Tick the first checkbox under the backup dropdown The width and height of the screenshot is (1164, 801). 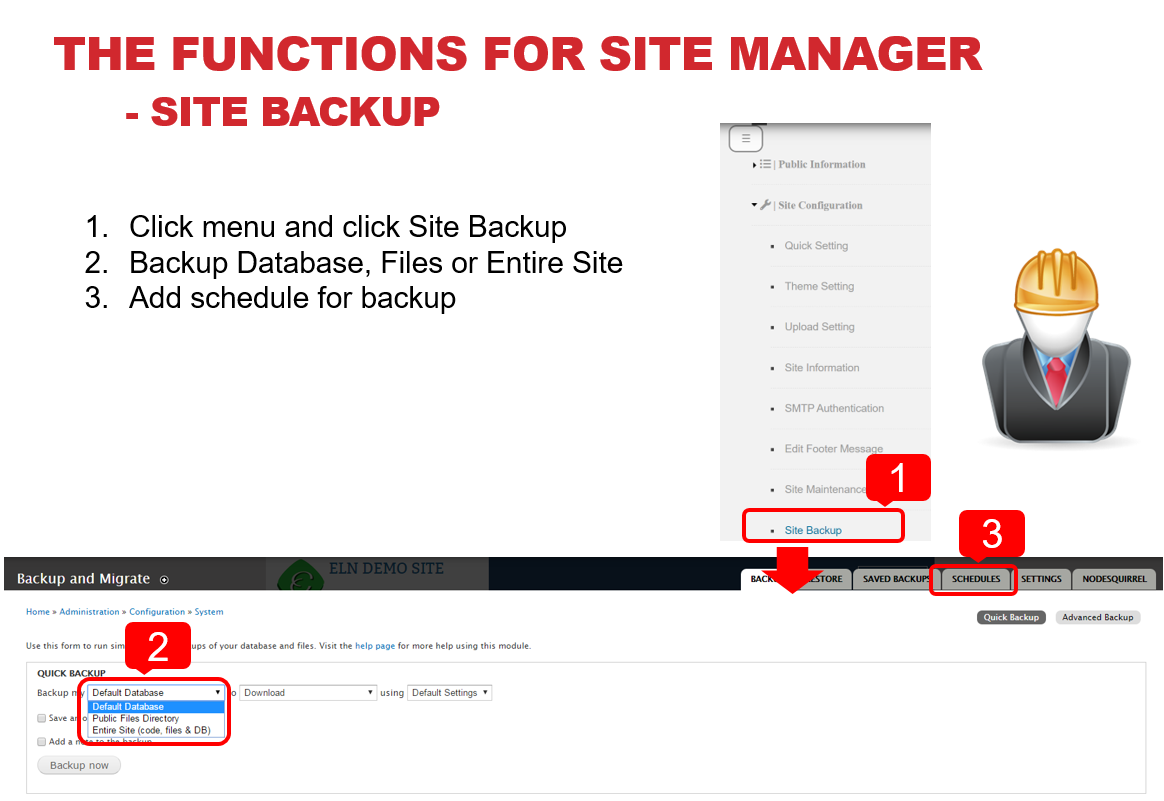coord(42,718)
